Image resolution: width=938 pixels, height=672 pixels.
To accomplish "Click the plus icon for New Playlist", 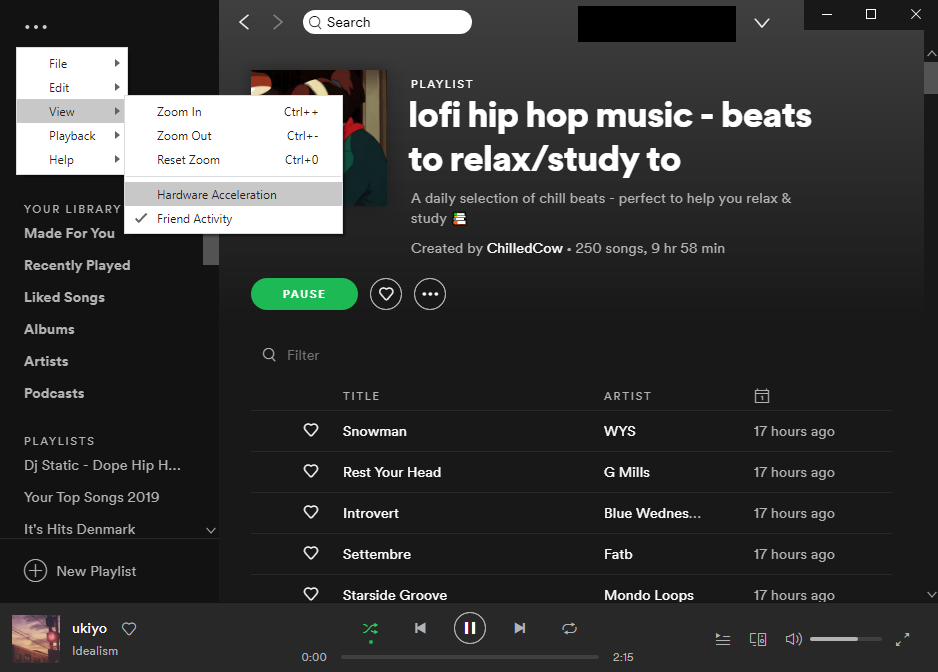I will [x=35, y=571].
